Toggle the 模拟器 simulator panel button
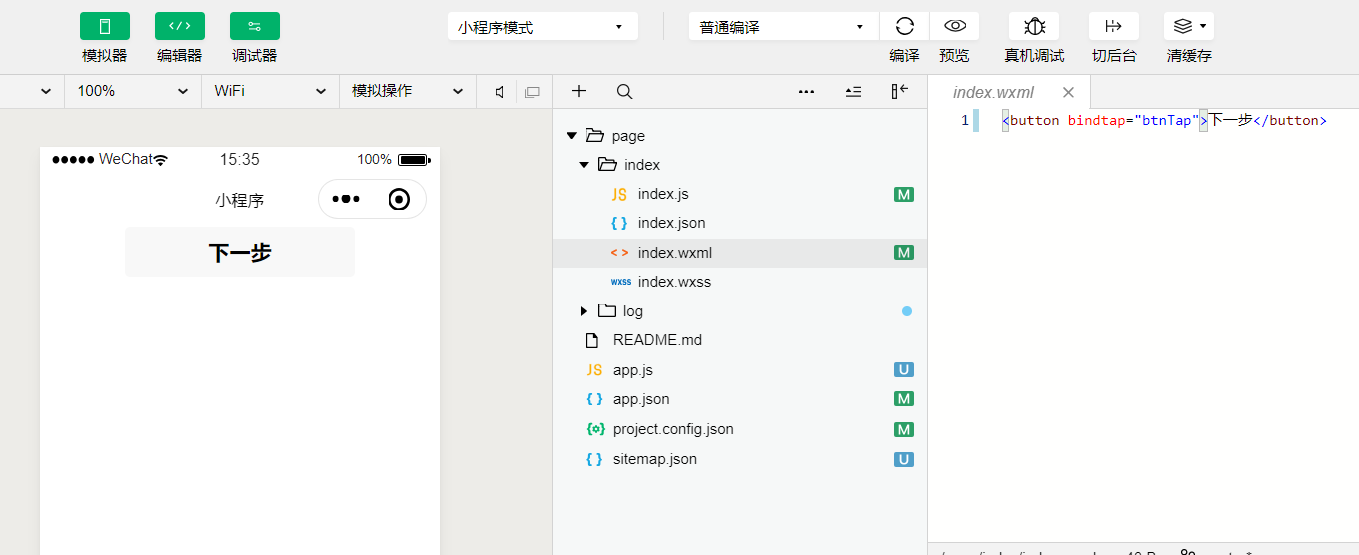This screenshot has height=555, width=1359. point(105,26)
